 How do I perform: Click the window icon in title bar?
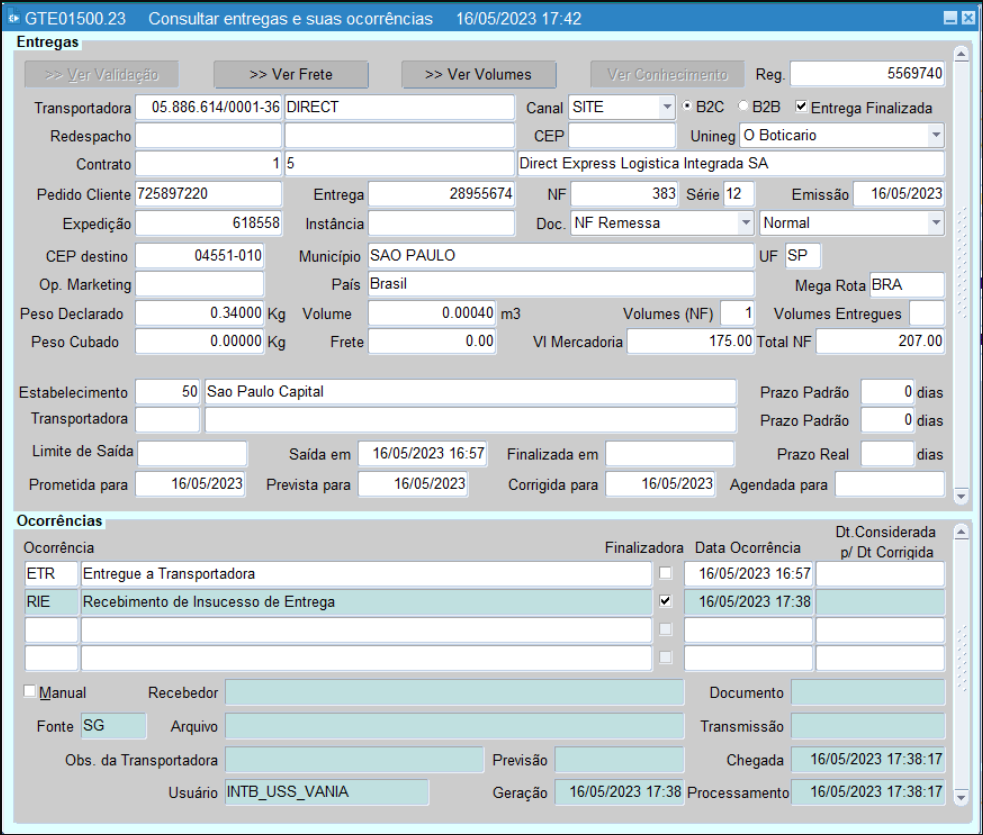pyautogui.click(x=13, y=19)
